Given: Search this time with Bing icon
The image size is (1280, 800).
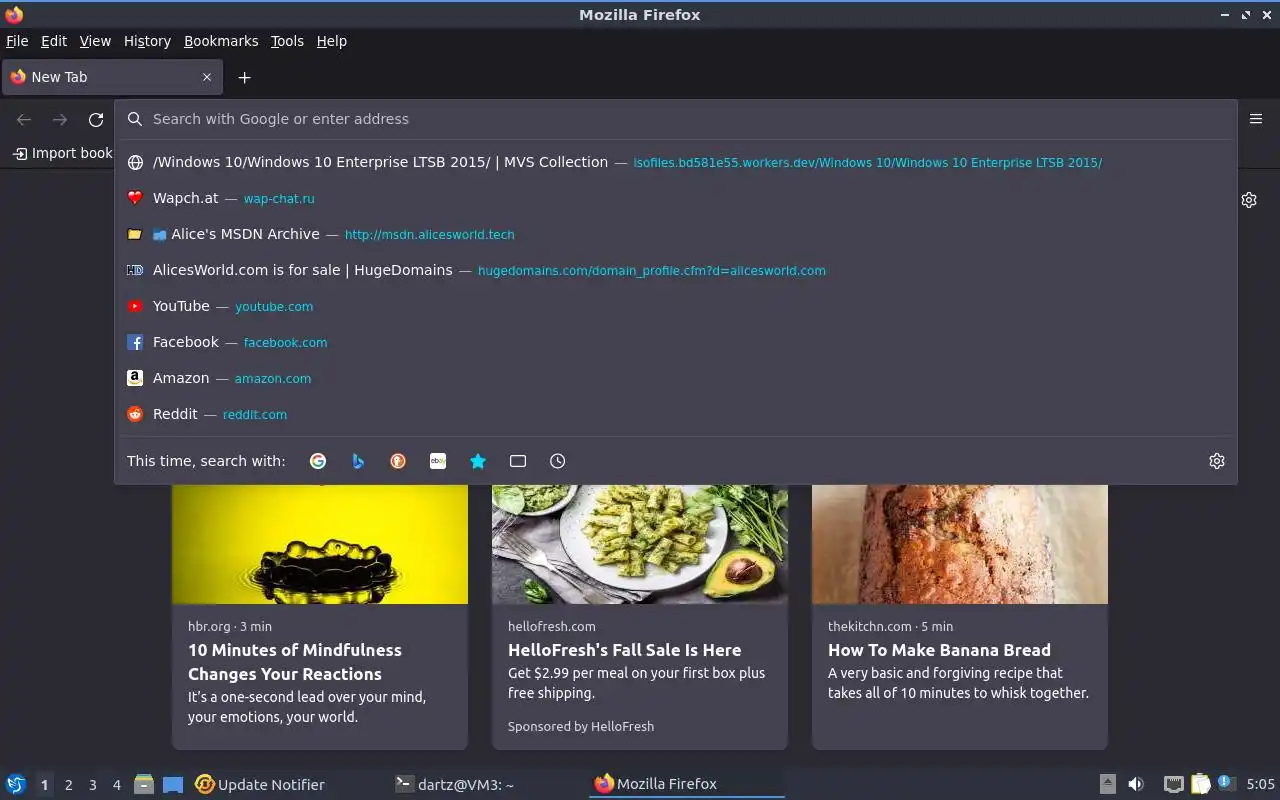Looking at the screenshot, I should (x=358, y=461).
